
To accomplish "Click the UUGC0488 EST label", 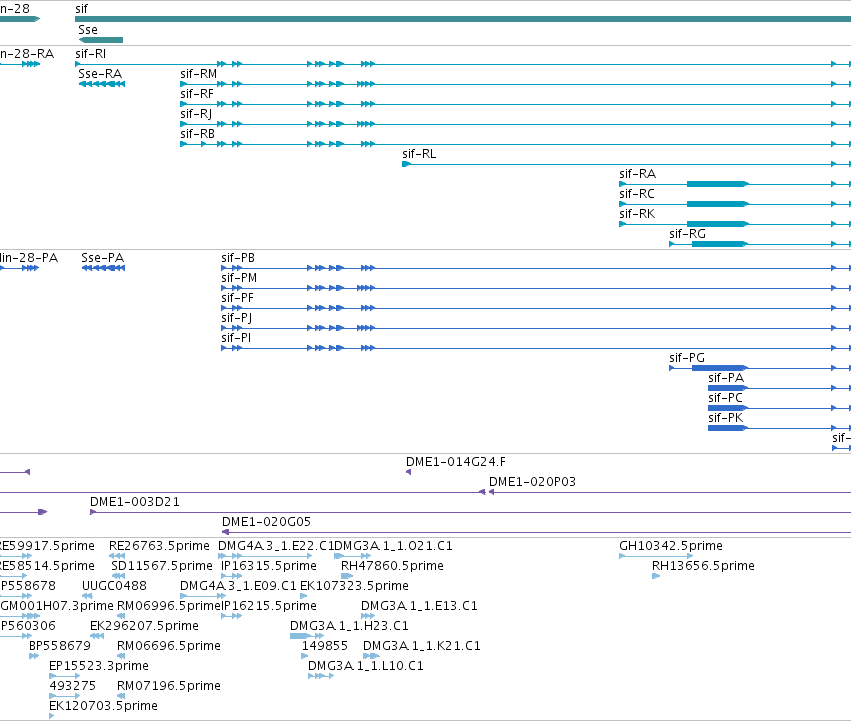I will pos(115,586).
